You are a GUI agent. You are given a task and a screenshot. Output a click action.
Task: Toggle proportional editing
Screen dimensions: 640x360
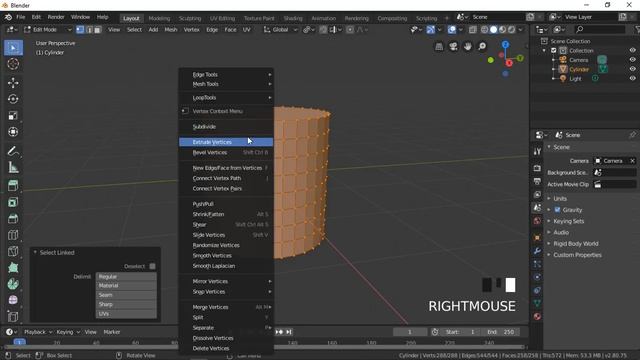(350, 30)
